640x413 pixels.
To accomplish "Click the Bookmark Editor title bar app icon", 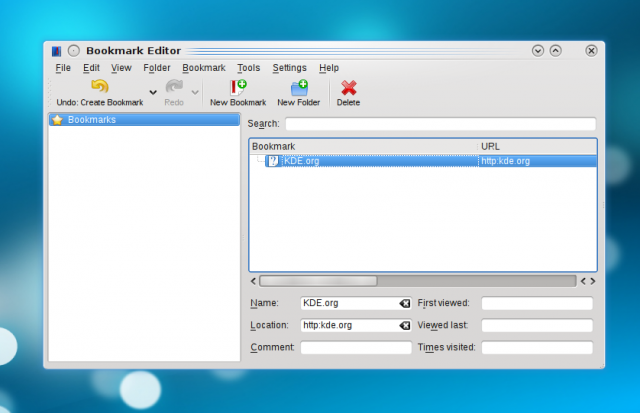I will (x=56, y=50).
